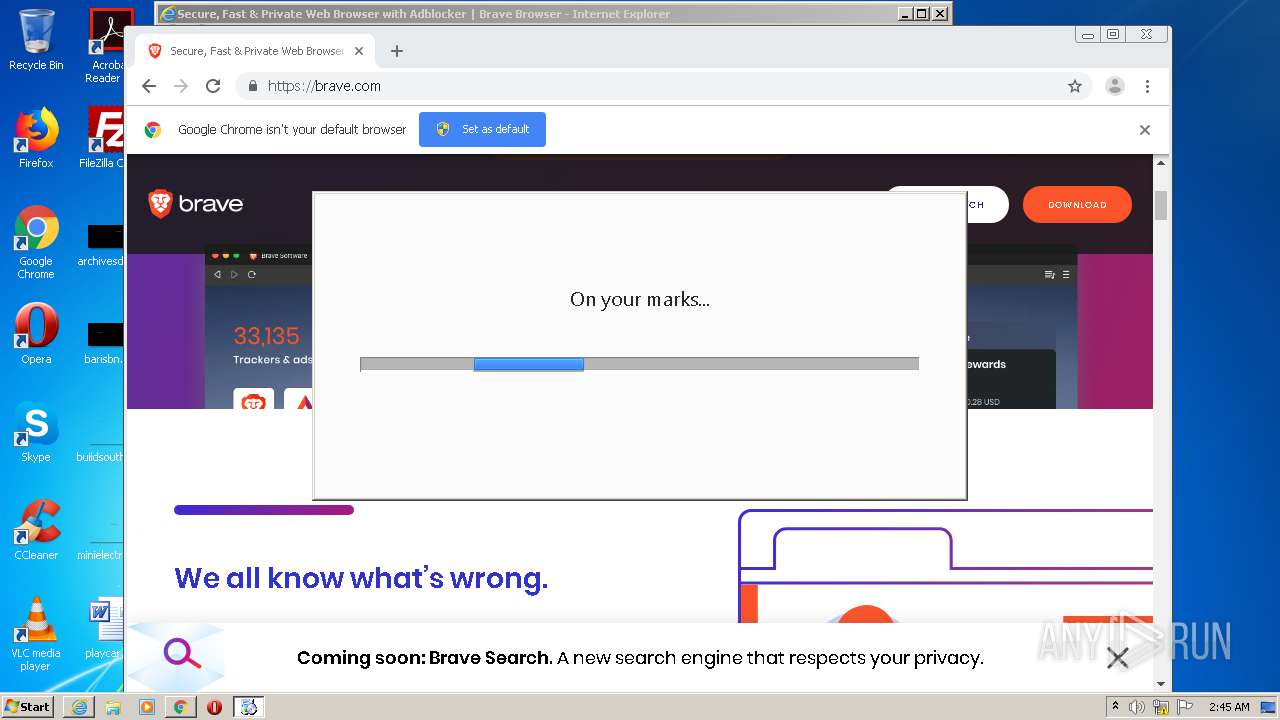Click the forward navigation arrow in Chrome
This screenshot has width=1280, height=720.
181,86
